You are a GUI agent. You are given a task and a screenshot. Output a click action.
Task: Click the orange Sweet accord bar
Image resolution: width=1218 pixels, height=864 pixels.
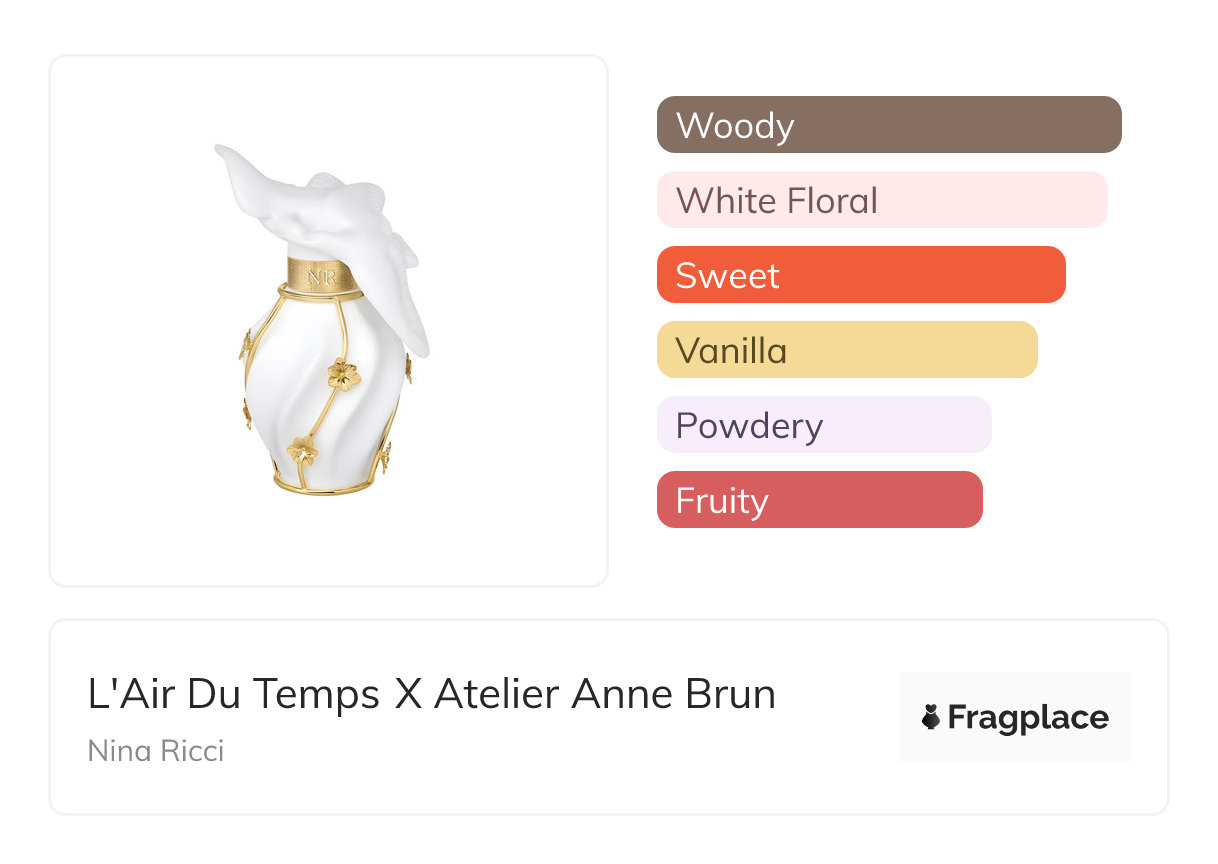pyautogui.click(x=861, y=275)
